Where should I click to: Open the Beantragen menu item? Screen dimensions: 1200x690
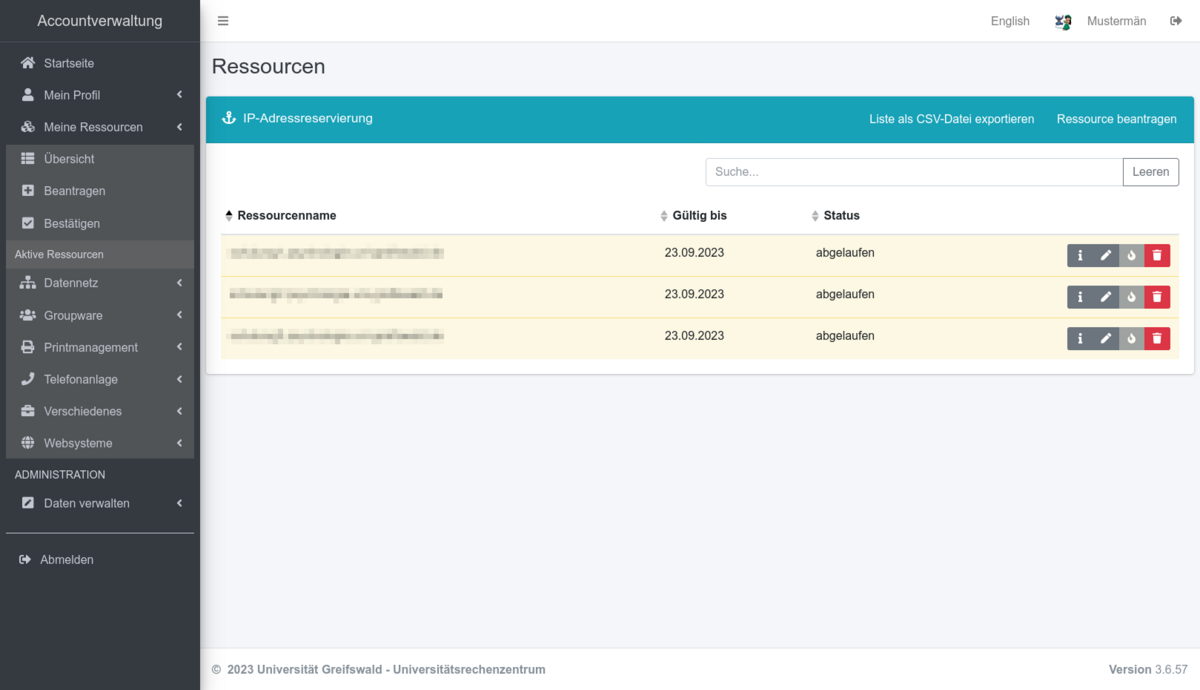[x=74, y=191]
